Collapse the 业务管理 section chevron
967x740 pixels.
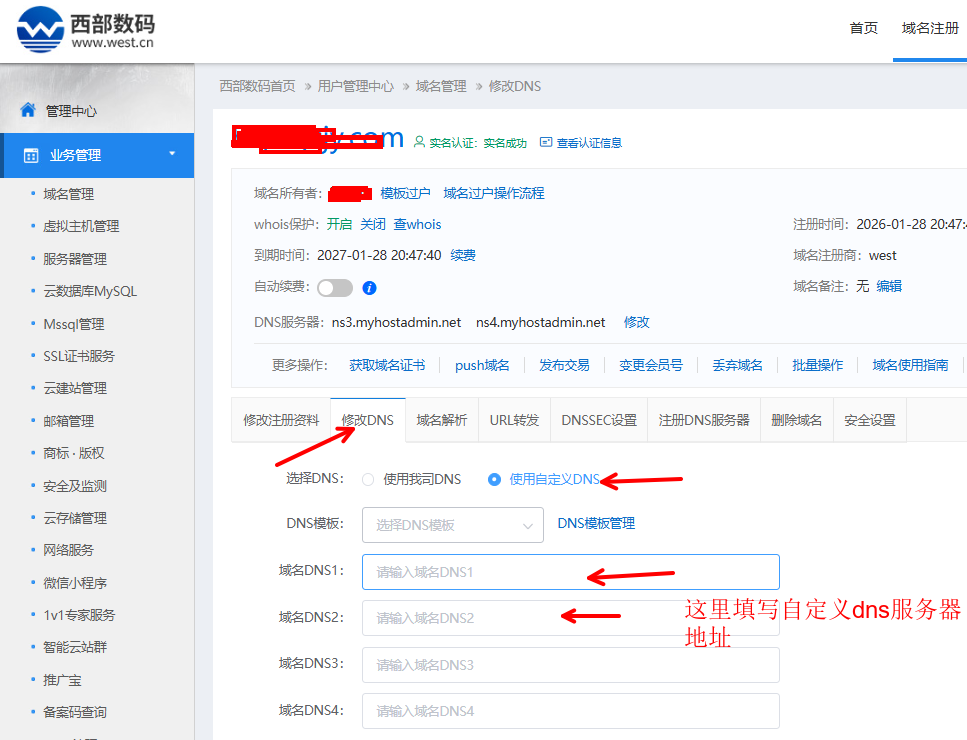tap(171, 155)
